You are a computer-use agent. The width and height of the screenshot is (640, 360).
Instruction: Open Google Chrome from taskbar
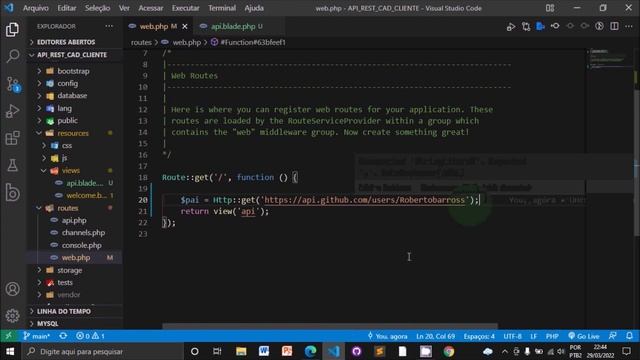pos(449,351)
